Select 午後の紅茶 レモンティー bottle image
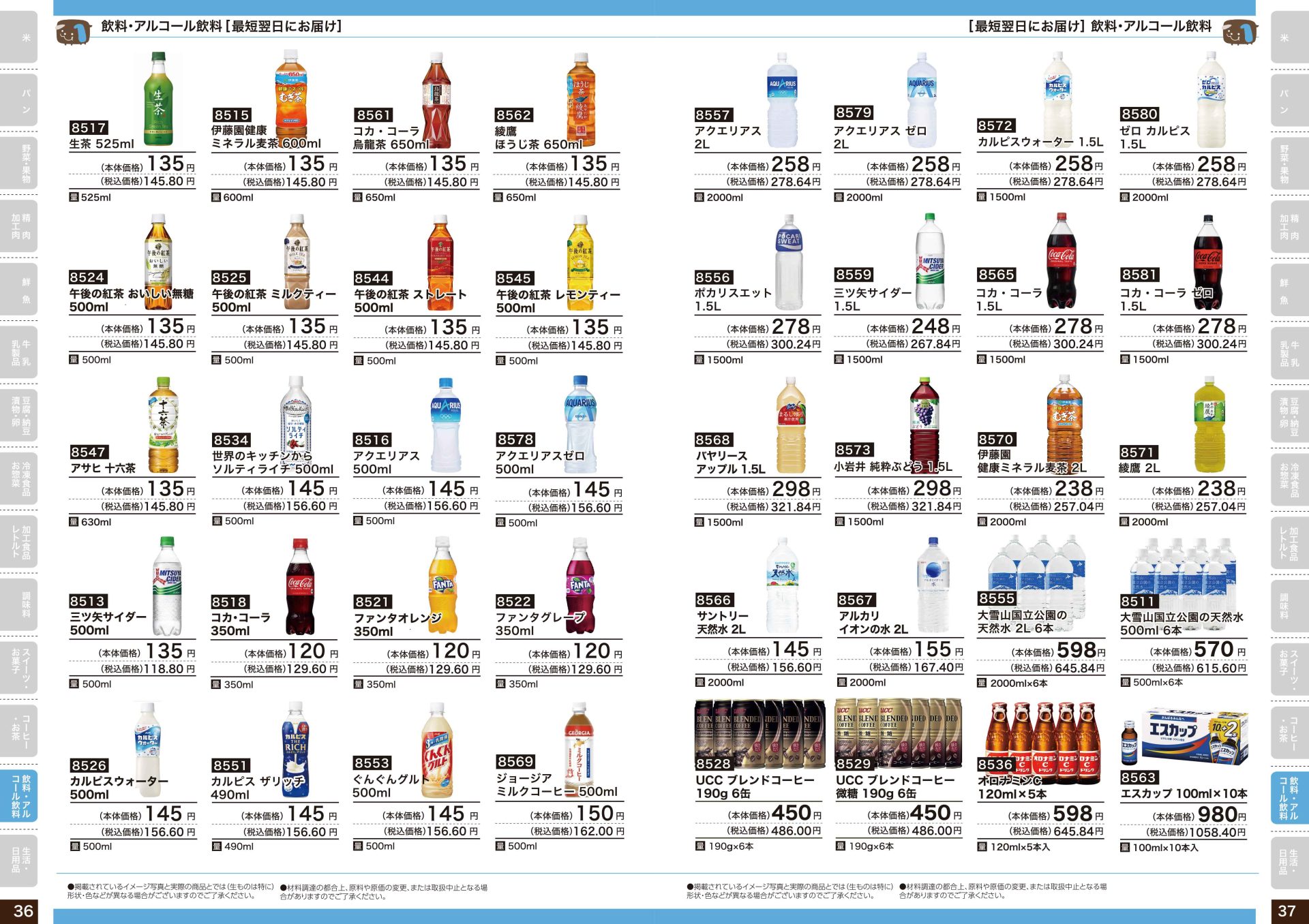The width and height of the screenshot is (1309, 924). [580, 263]
